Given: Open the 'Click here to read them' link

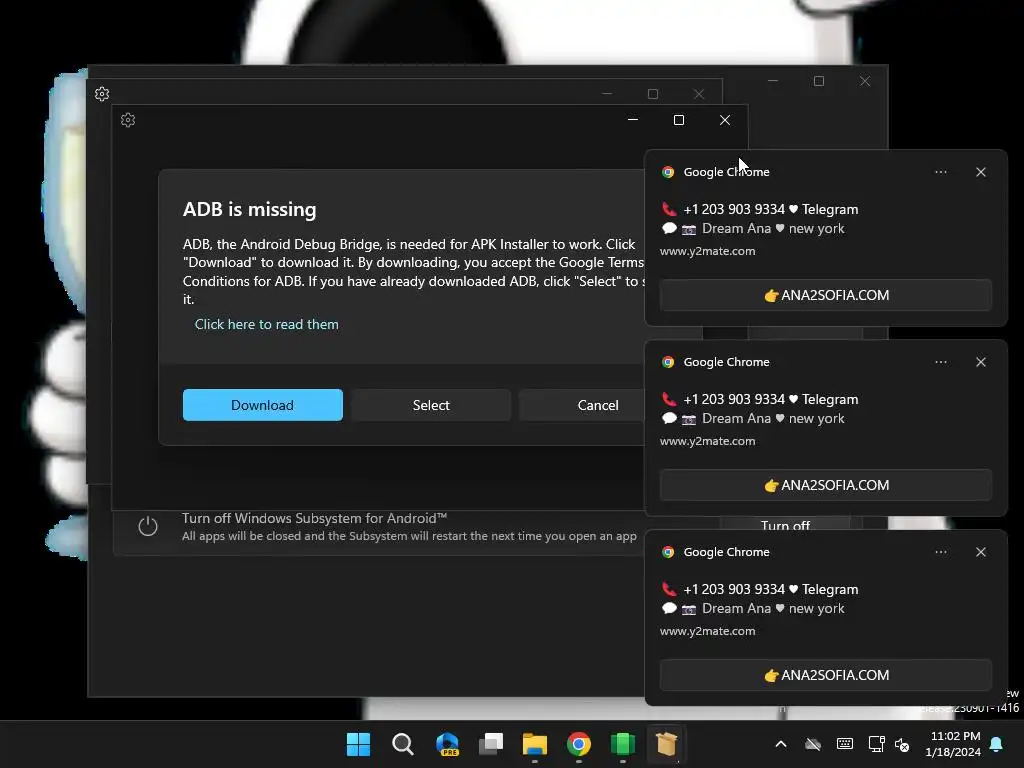Looking at the screenshot, I should (x=266, y=325).
